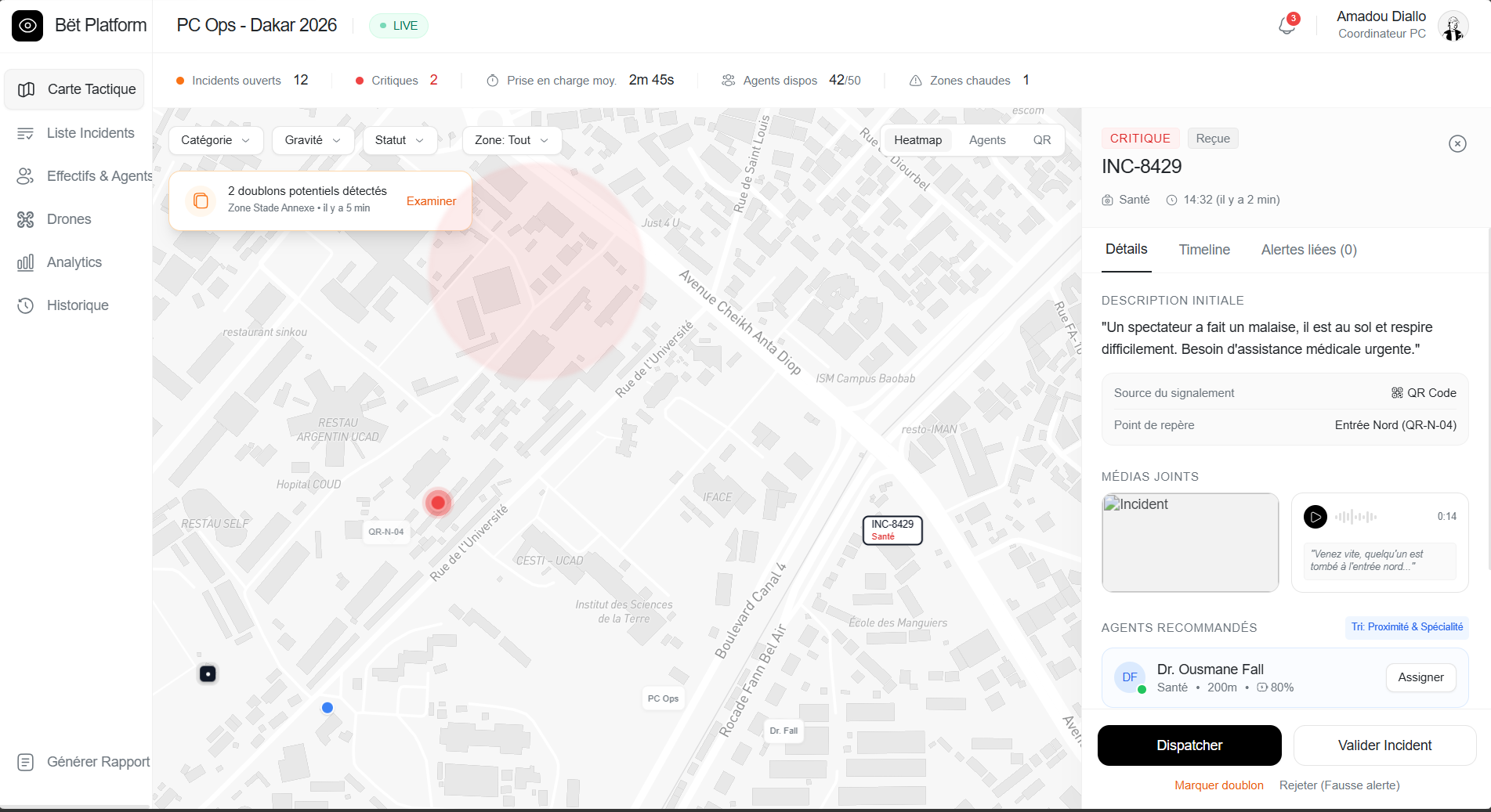Click the Liste Incidents list icon
1491x812 pixels.
coord(25,133)
